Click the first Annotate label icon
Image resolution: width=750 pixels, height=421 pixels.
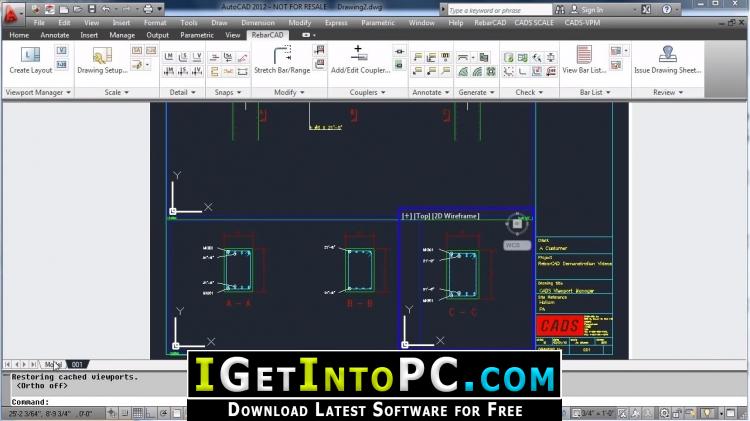(x=417, y=57)
